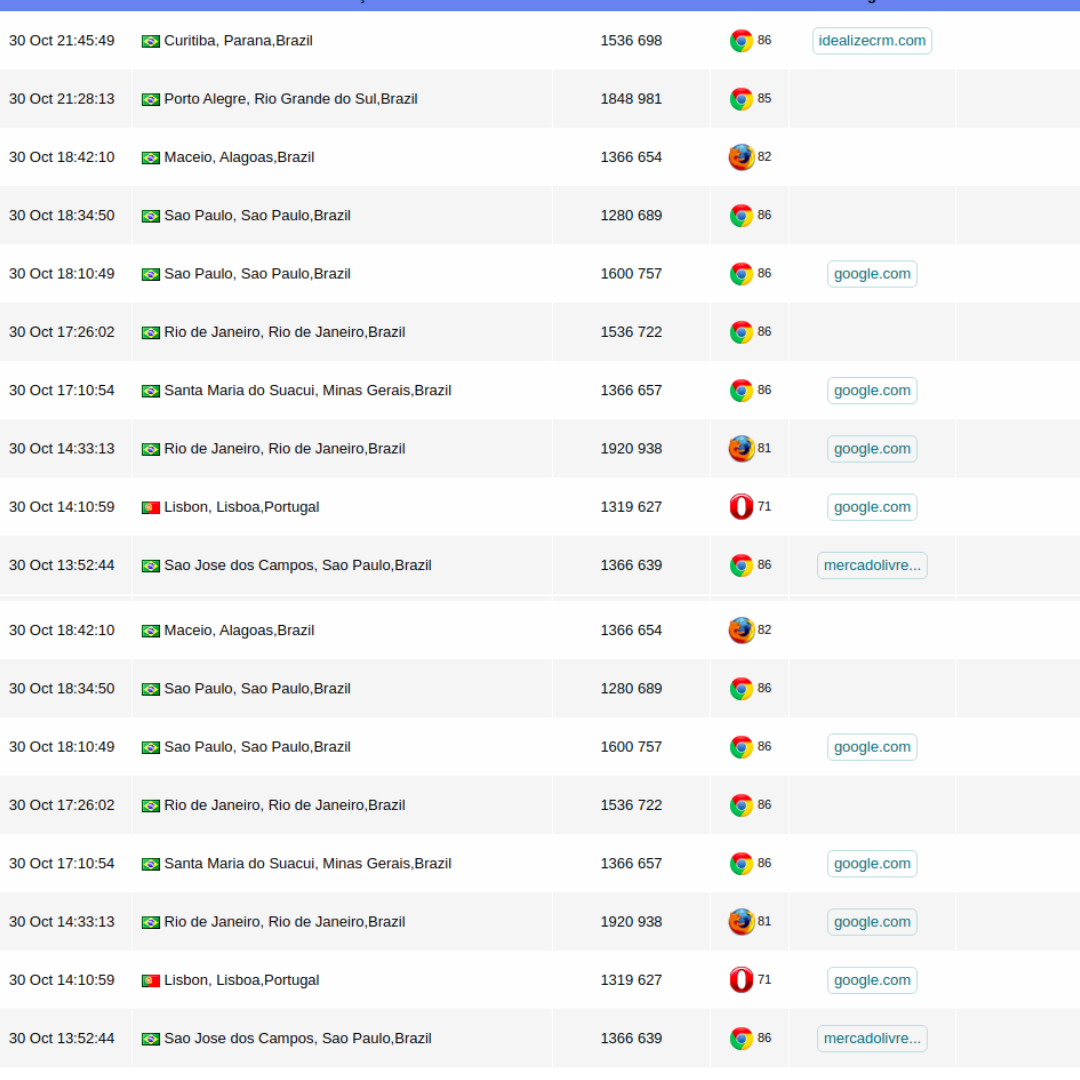Click the Portugal flag in the last Lisbon row
Image resolution: width=1080 pixels, height=1080 pixels.
point(151,981)
